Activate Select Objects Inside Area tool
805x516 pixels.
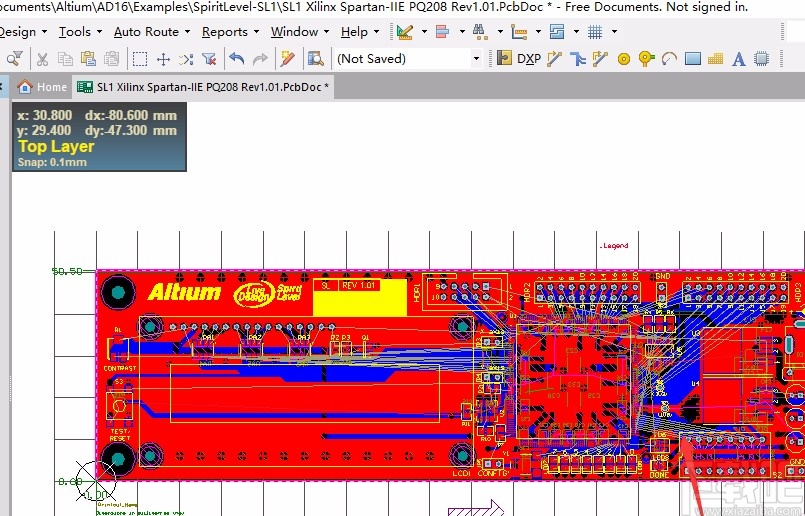(140, 59)
